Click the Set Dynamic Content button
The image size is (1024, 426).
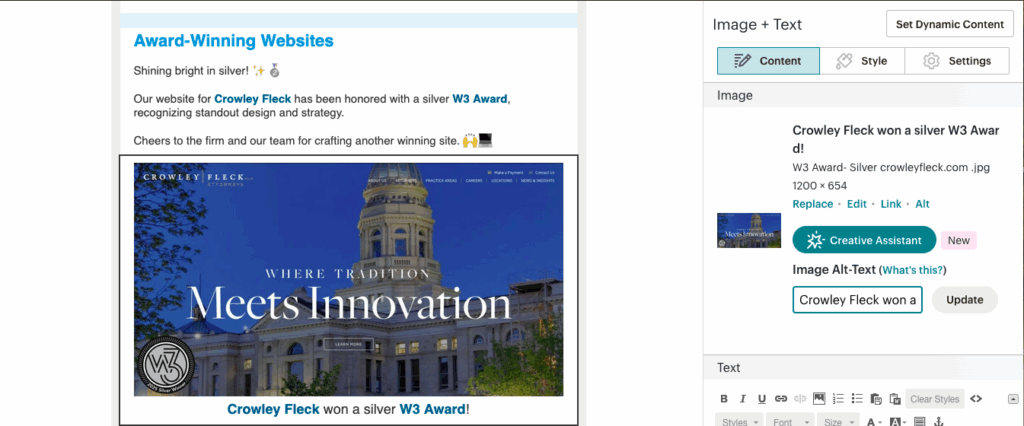point(950,24)
